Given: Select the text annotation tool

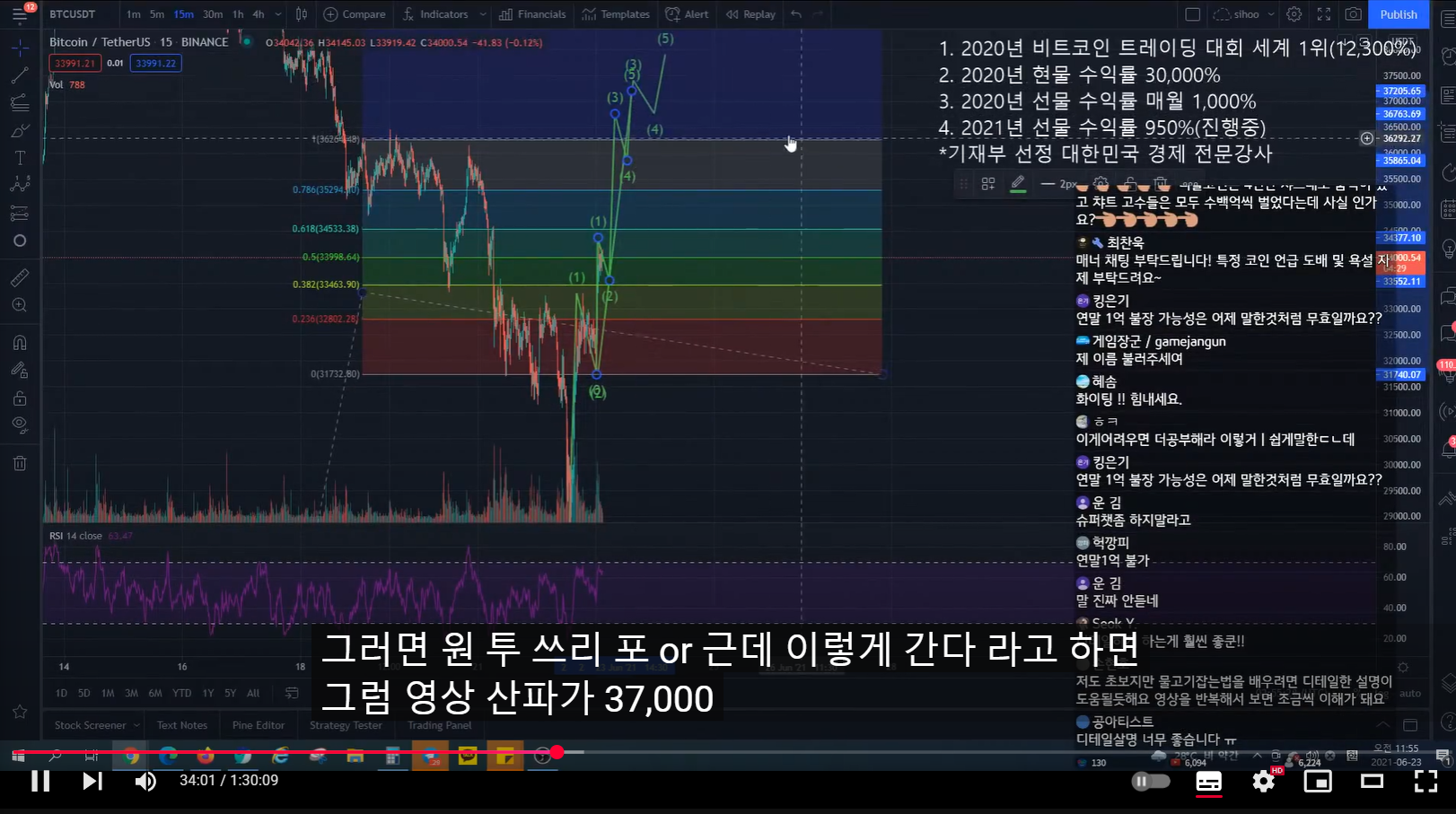Looking at the screenshot, I should (20, 158).
